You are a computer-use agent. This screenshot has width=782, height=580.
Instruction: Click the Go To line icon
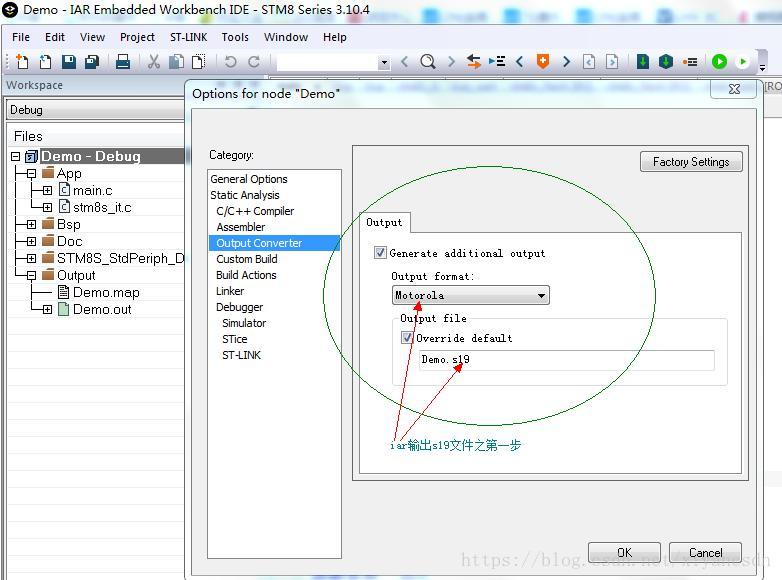coord(497,61)
